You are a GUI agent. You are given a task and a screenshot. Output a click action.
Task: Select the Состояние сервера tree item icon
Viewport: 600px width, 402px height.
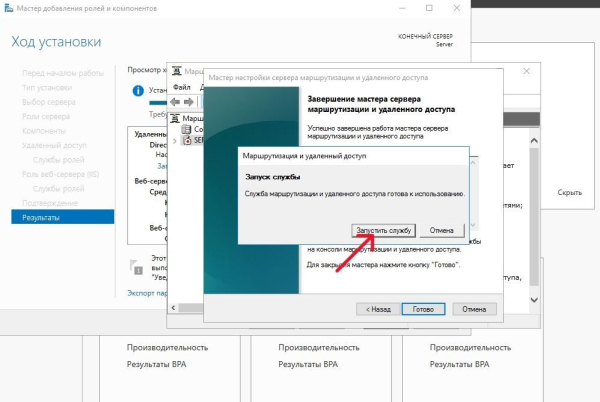click(x=186, y=129)
